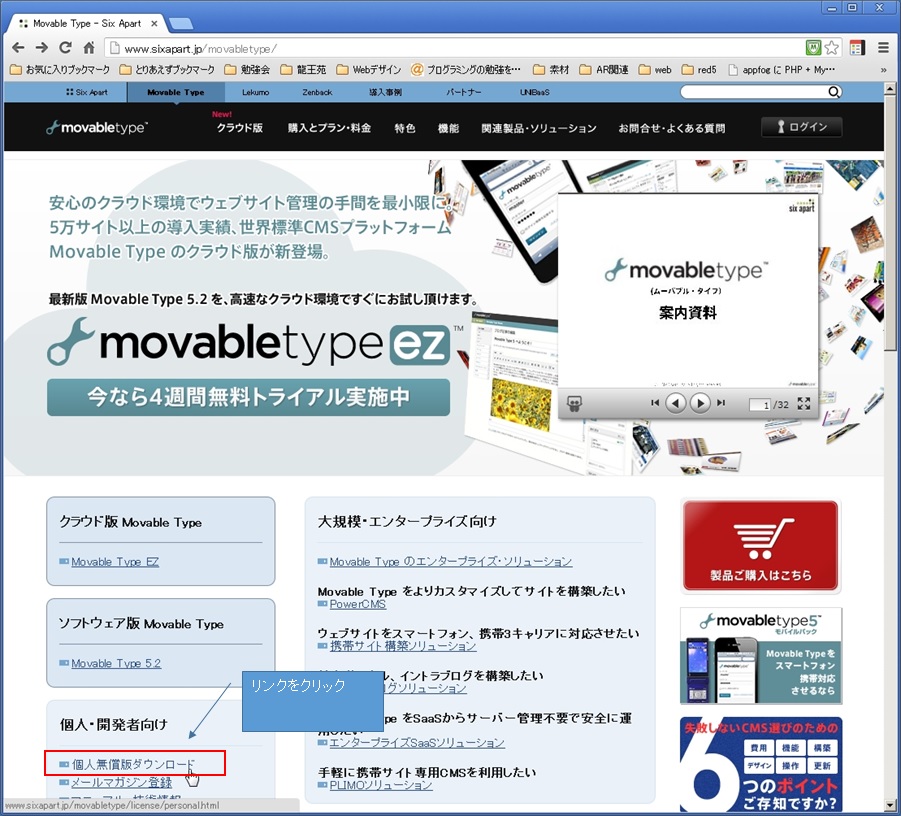Advance to next slide in presentation viewer
Screen dimensions: 901x816
pyautogui.click(x=700, y=403)
